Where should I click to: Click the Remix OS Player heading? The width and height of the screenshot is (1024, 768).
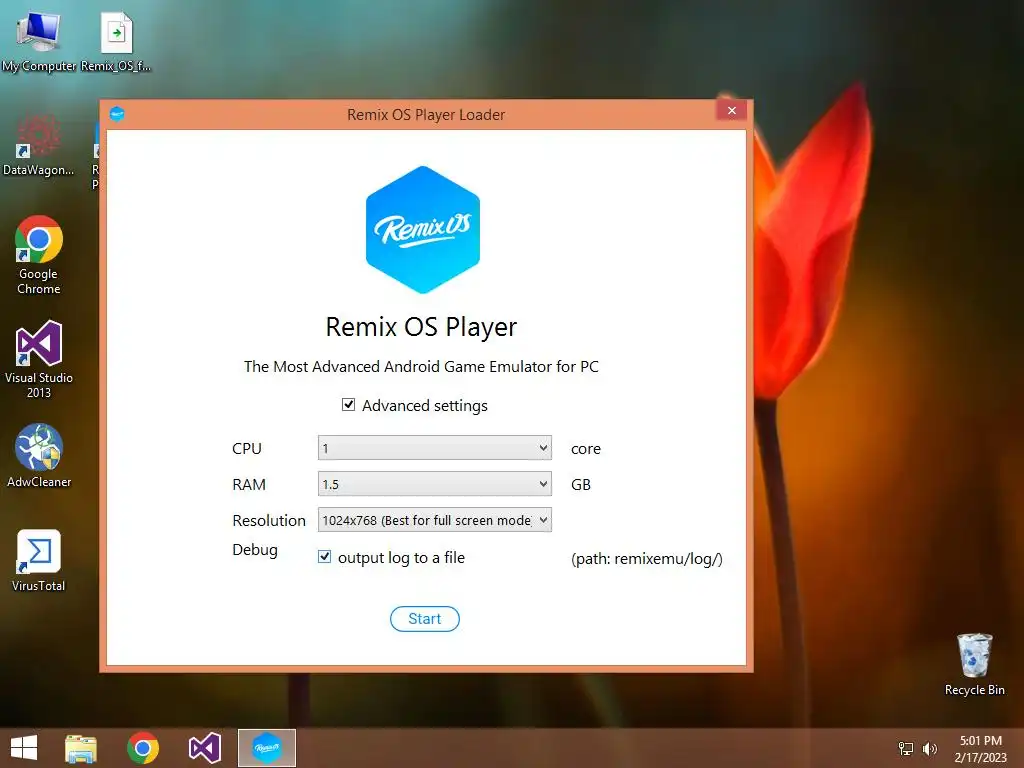point(421,327)
